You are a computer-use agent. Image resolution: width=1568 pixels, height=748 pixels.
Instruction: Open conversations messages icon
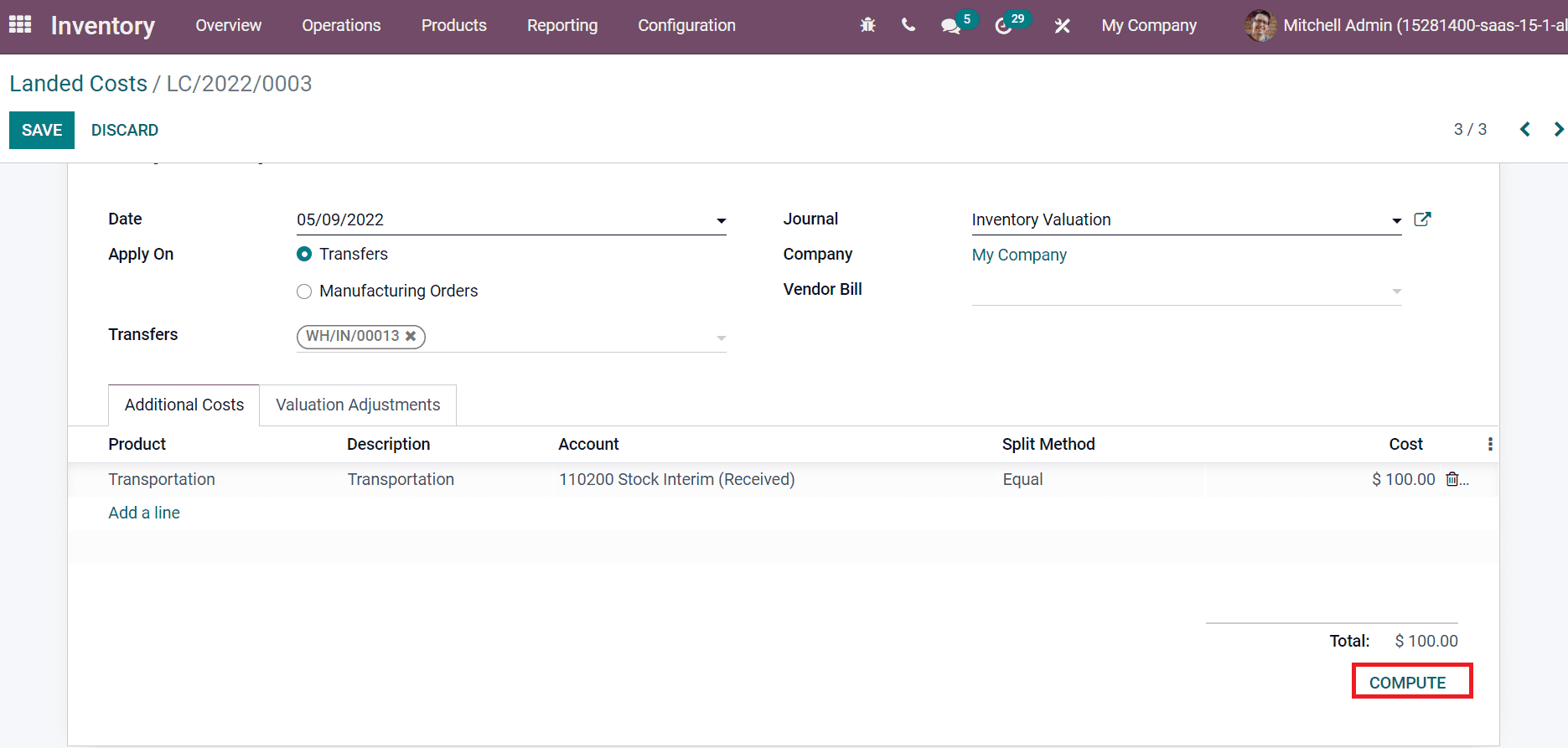coord(951,26)
